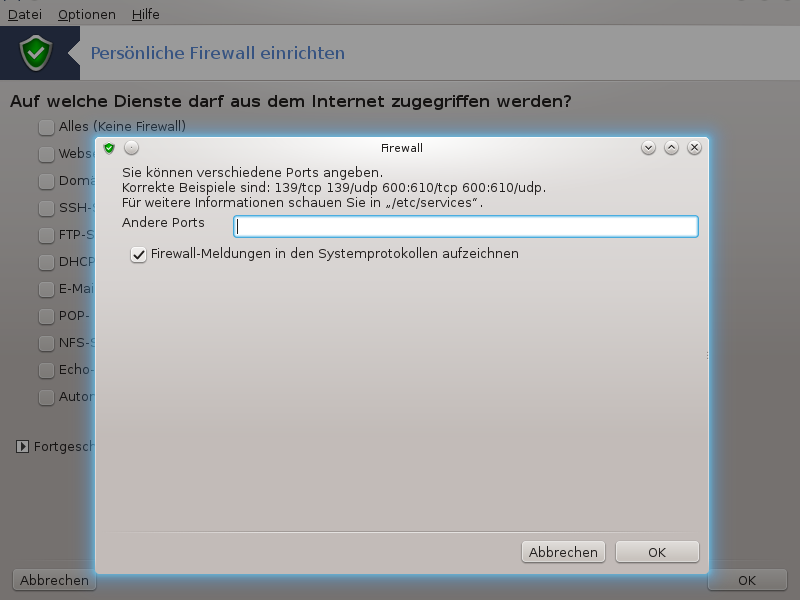Close the Firewall dialog with the X
Viewport: 800px width, 600px height.
pos(694,148)
